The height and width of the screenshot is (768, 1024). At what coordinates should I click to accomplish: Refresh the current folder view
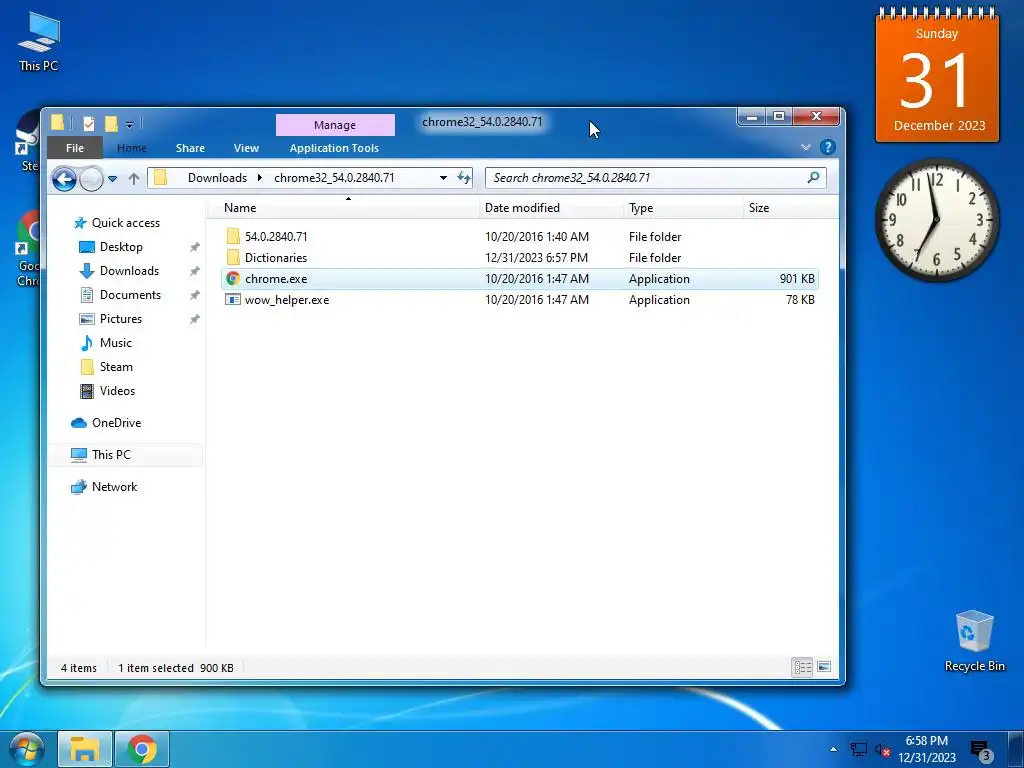(x=464, y=178)
